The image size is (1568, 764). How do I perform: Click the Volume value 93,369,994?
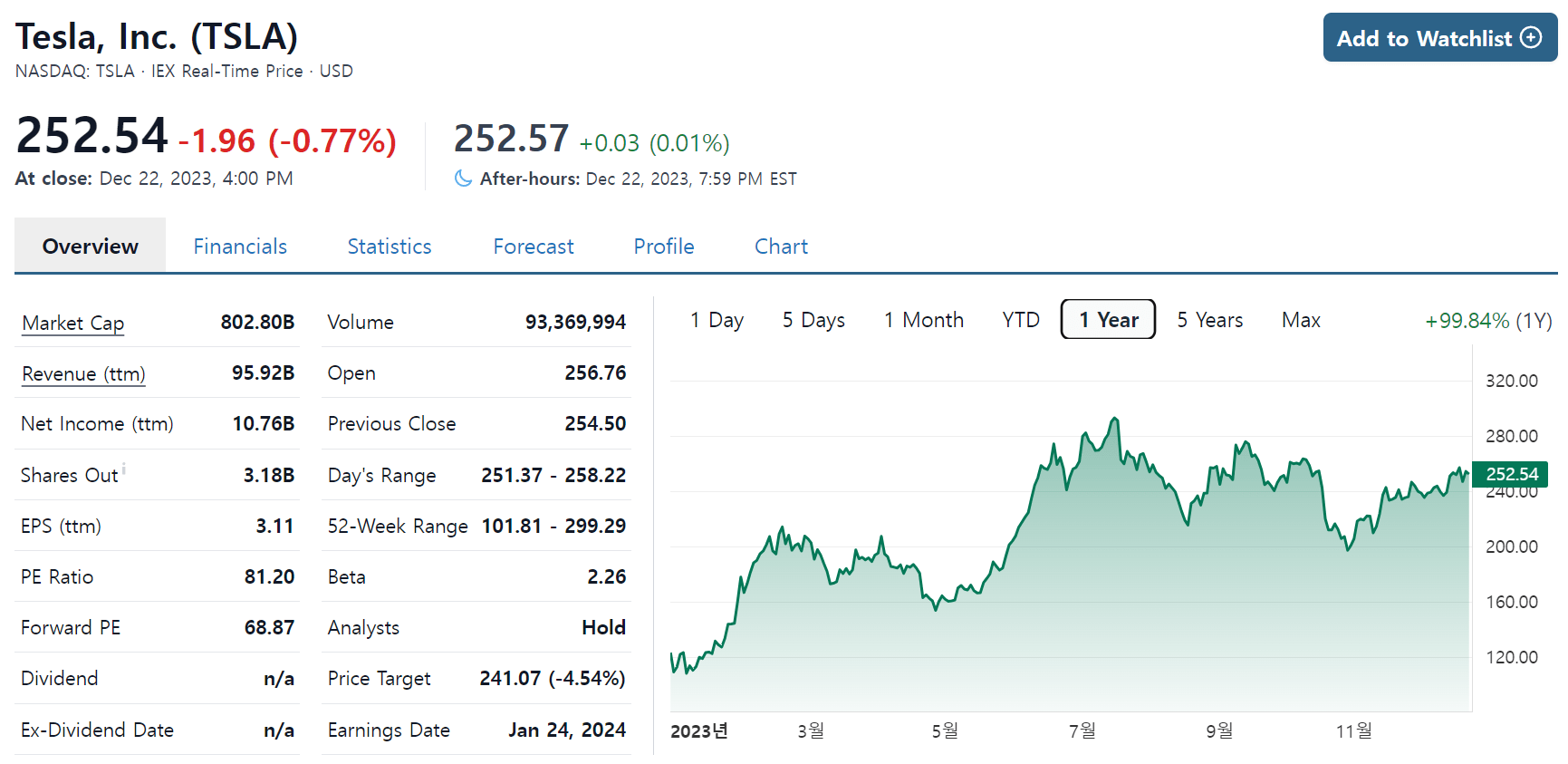point(575,322)
